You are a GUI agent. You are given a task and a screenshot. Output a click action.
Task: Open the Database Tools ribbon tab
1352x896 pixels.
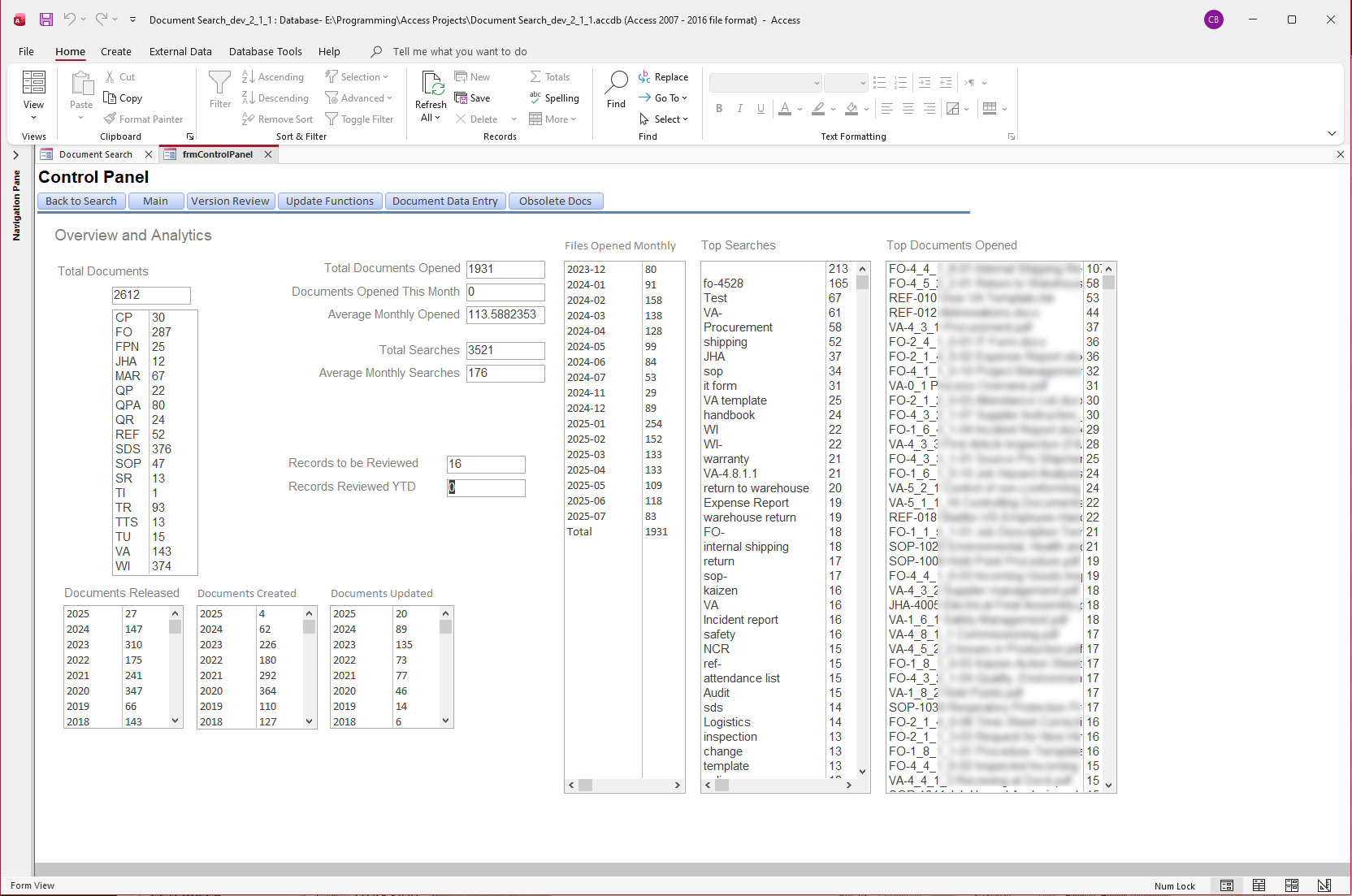265,51
